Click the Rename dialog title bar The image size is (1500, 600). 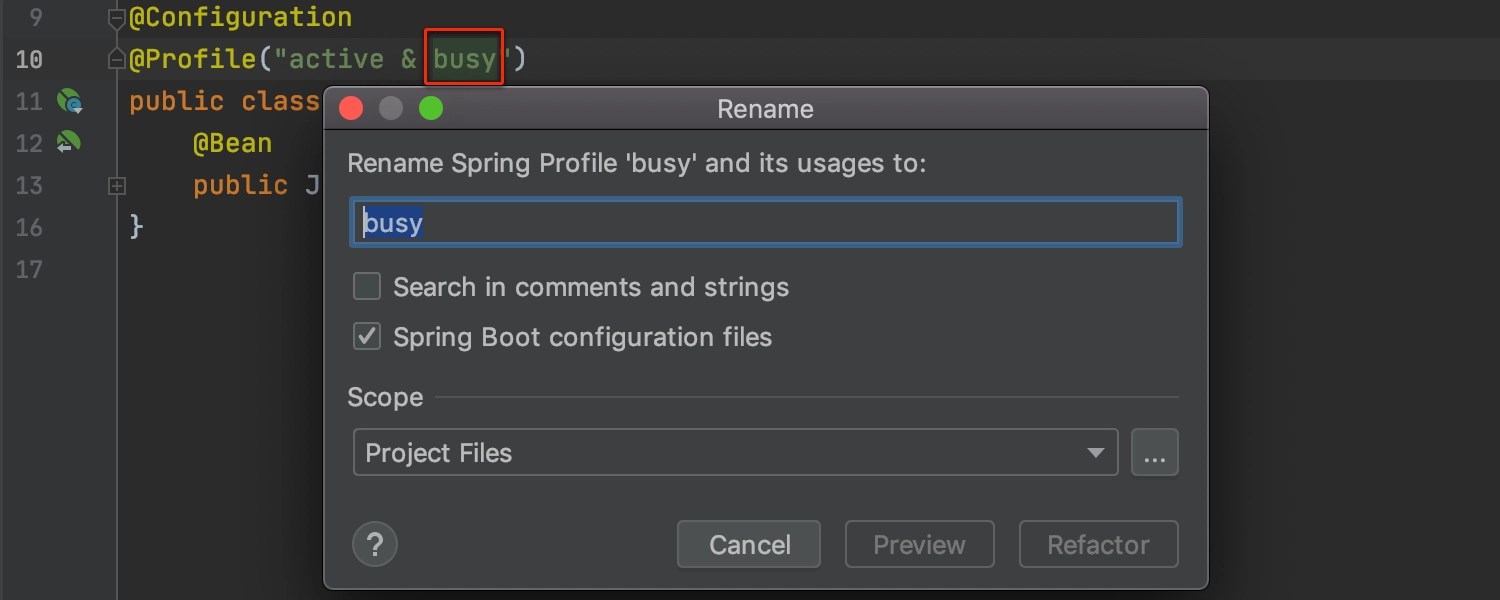pos(765,109)
